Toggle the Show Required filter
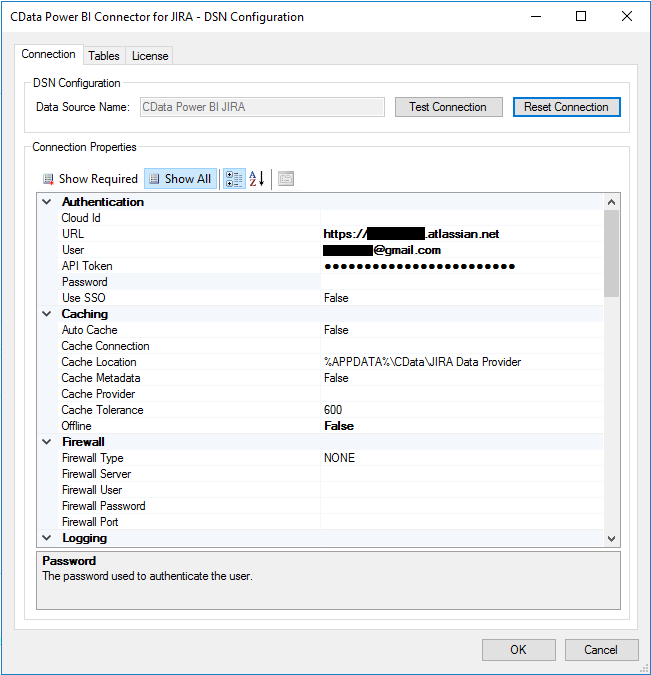Screen dimensions: 651x675 [89, 179]
